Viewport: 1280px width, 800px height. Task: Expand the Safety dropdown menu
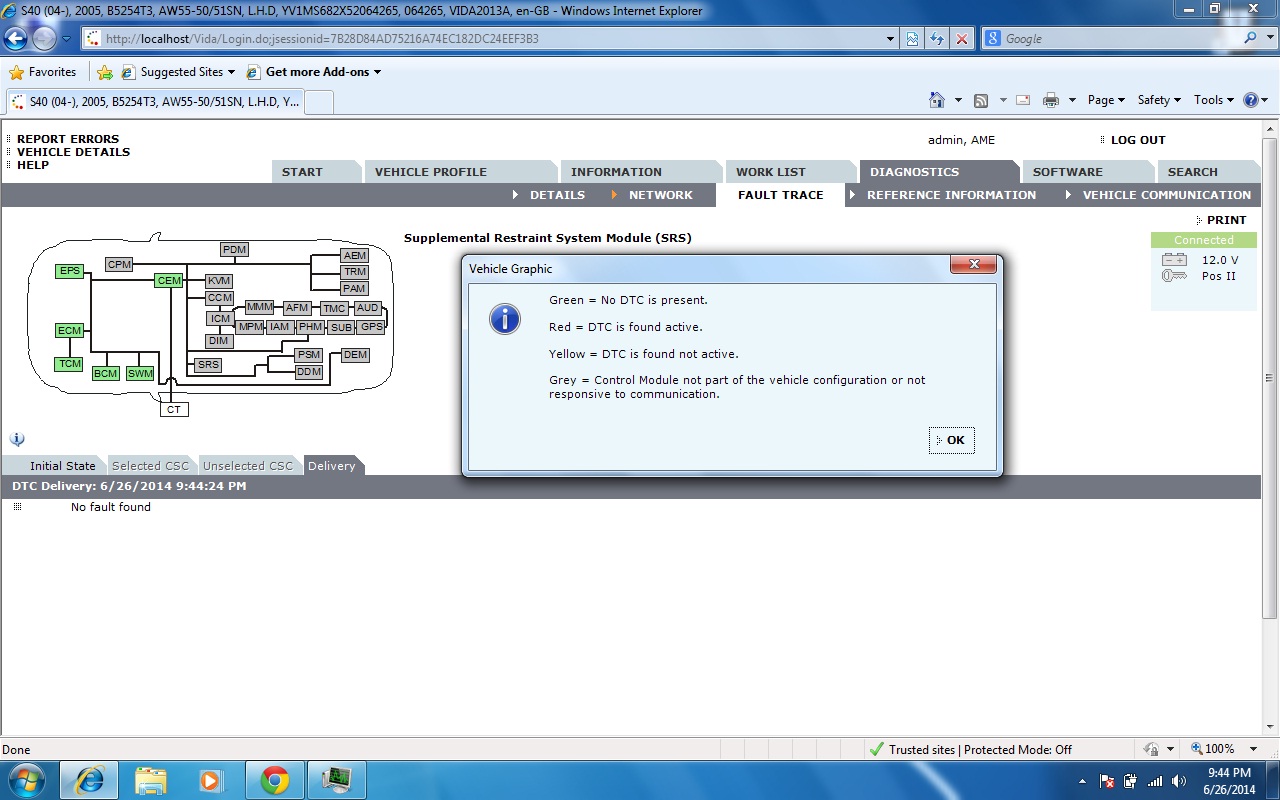coord(1159,100)
